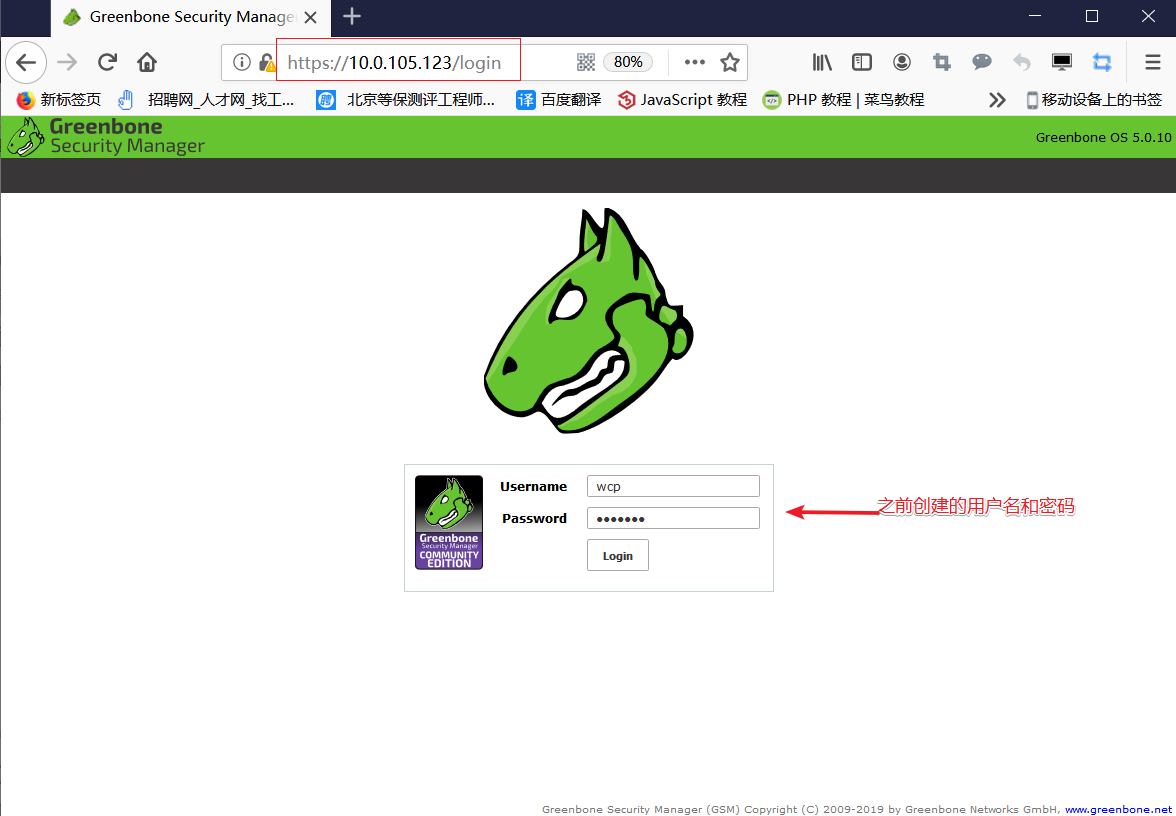Open the chat bubble toolbar icon

point(982,62)
